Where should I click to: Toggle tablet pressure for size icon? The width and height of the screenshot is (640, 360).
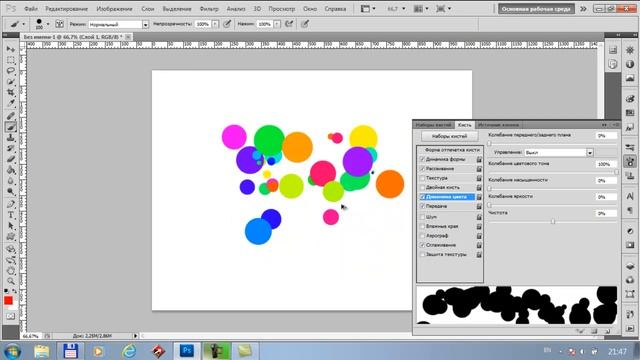pyautogui.click(x=305, y=24)
